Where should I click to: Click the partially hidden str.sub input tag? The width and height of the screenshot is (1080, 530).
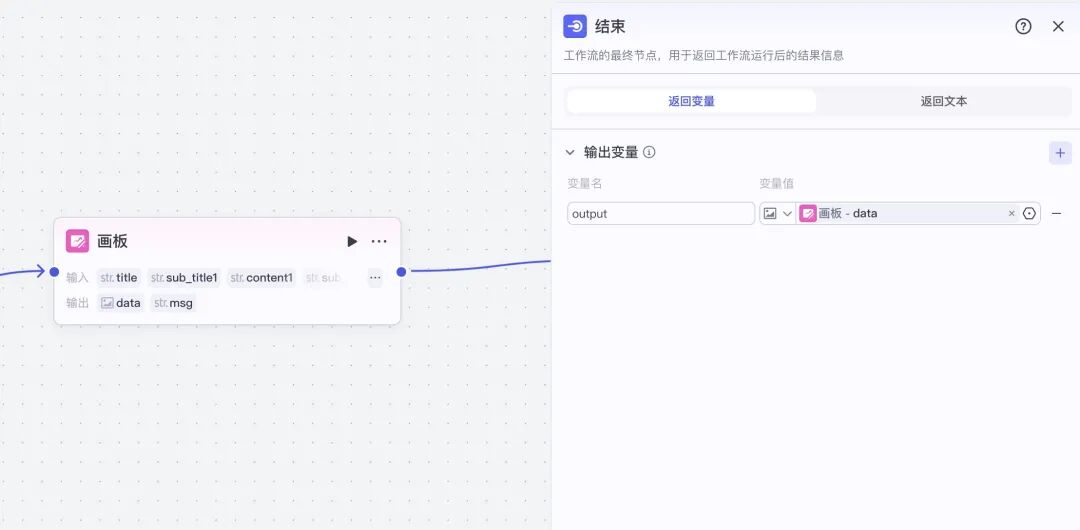pyautogui.click(x=323, y=278)
